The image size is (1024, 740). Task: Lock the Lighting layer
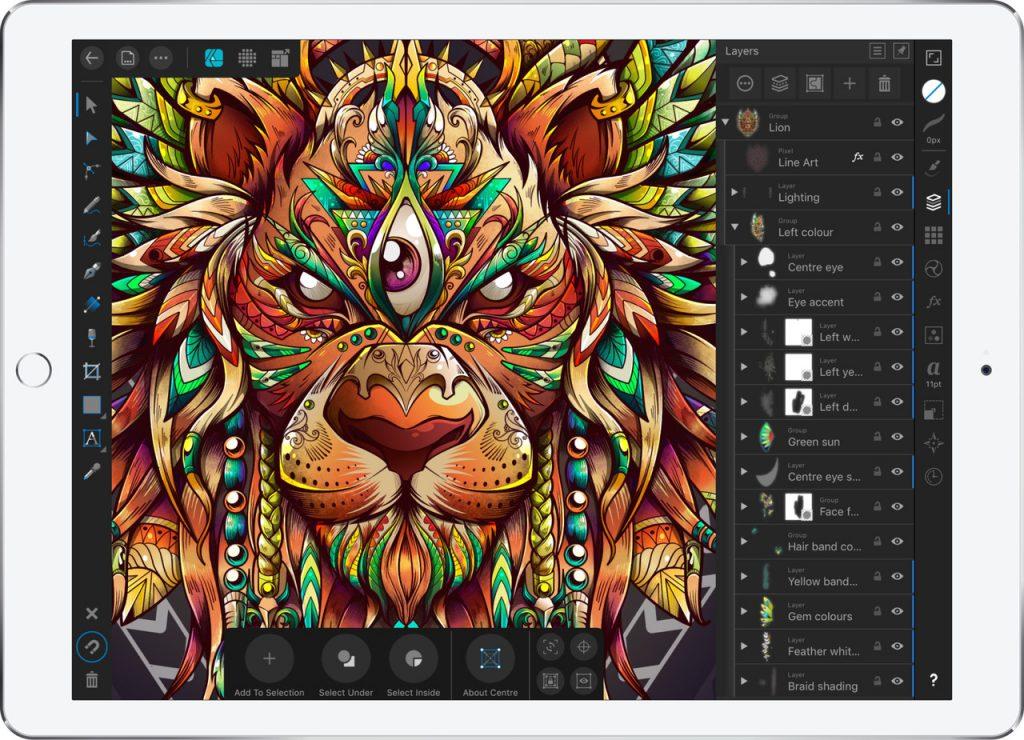tap(877, 192)
